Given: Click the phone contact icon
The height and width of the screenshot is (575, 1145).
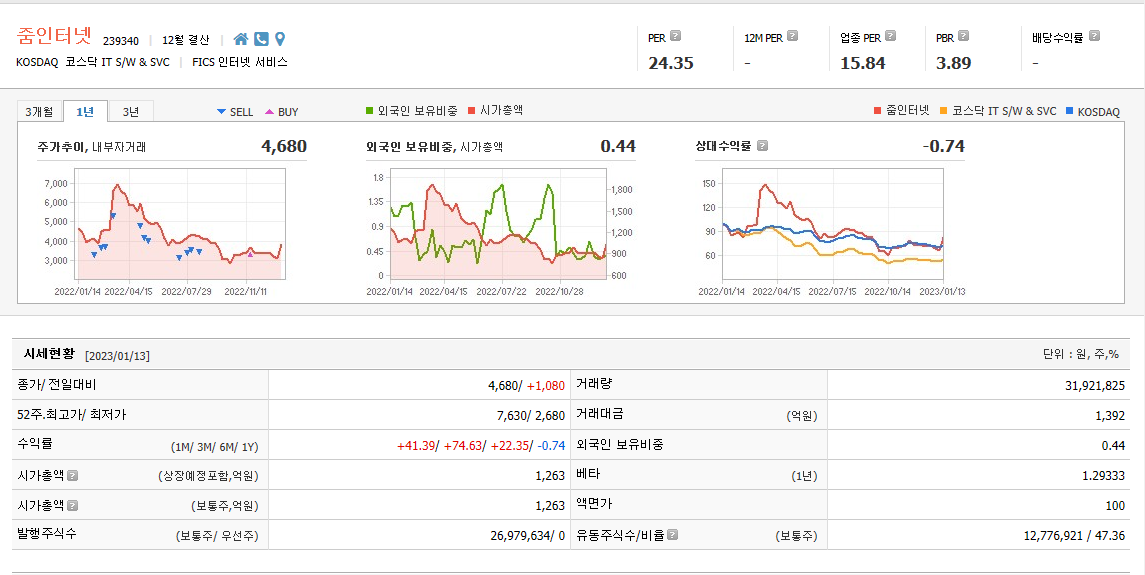Looking at the screenshot, I should [x=261, y=39].
